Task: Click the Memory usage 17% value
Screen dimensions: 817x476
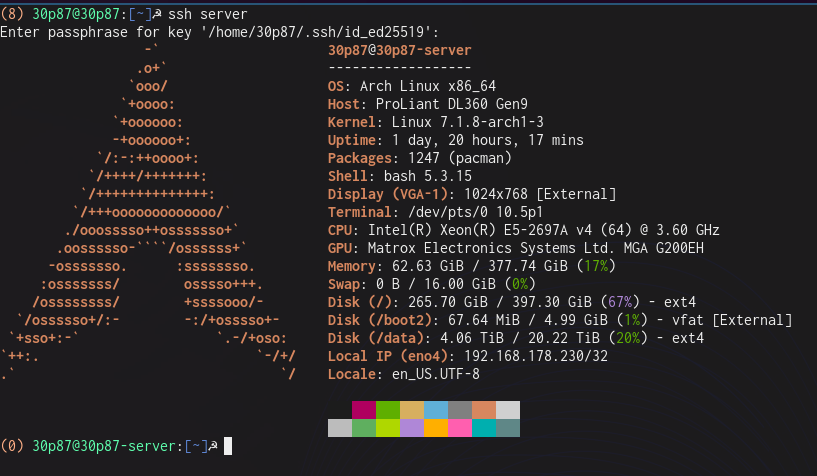Action: point(596,266)
